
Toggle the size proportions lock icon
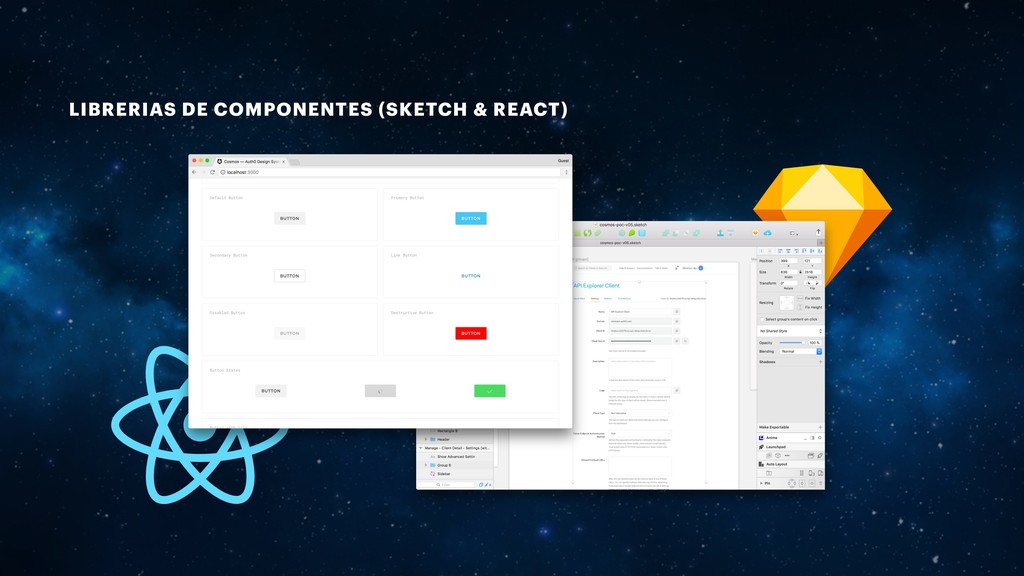800,272
